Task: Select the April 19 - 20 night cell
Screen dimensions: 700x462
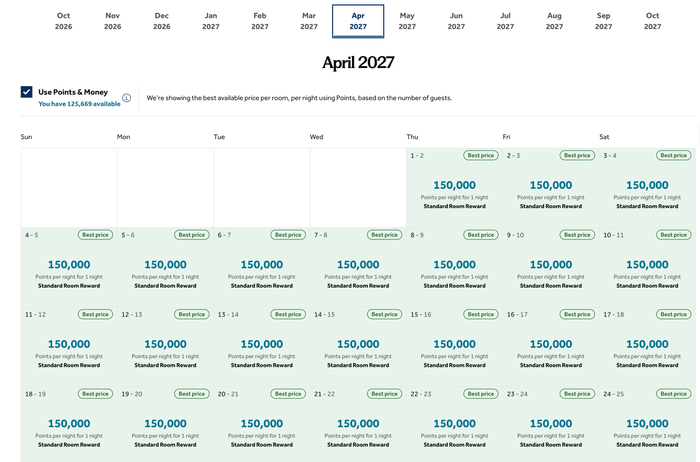Action: click(165, 424)
